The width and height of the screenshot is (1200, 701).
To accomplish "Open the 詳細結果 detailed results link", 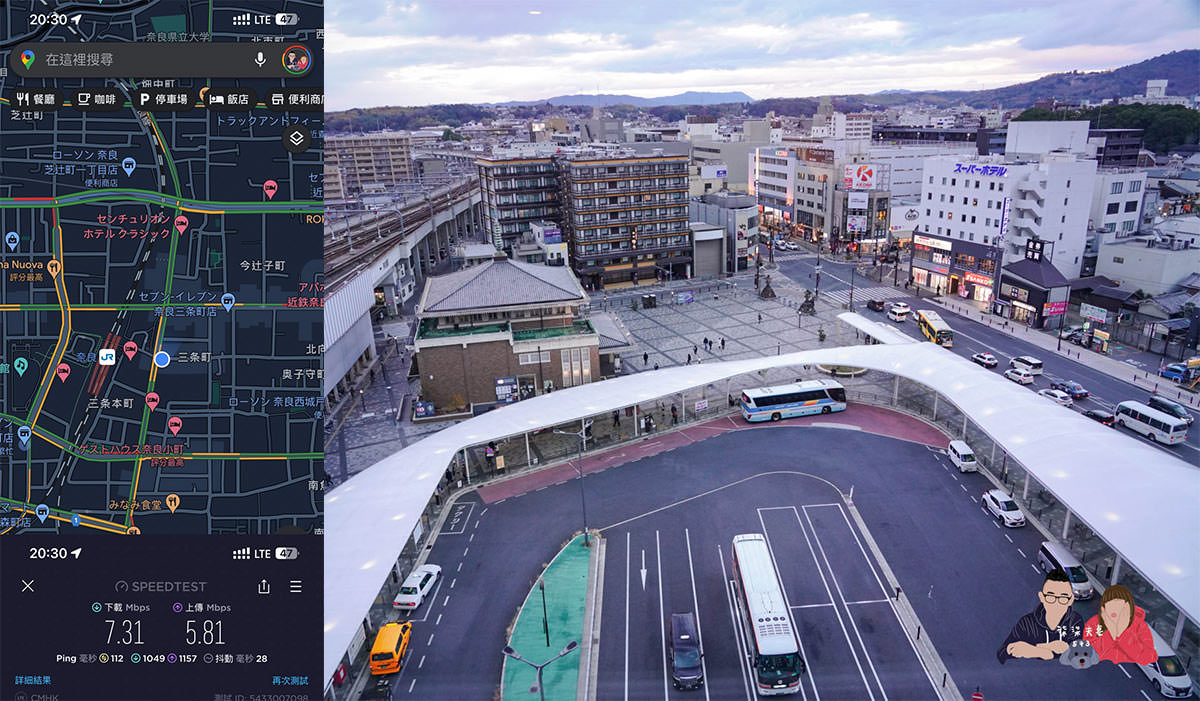I will (32, 680).
